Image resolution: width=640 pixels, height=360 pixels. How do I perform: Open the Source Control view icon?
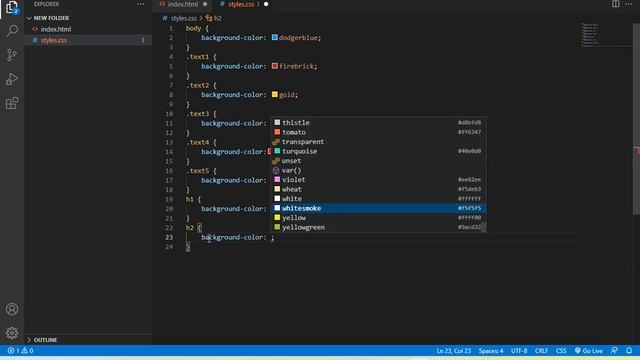[12, 55]
